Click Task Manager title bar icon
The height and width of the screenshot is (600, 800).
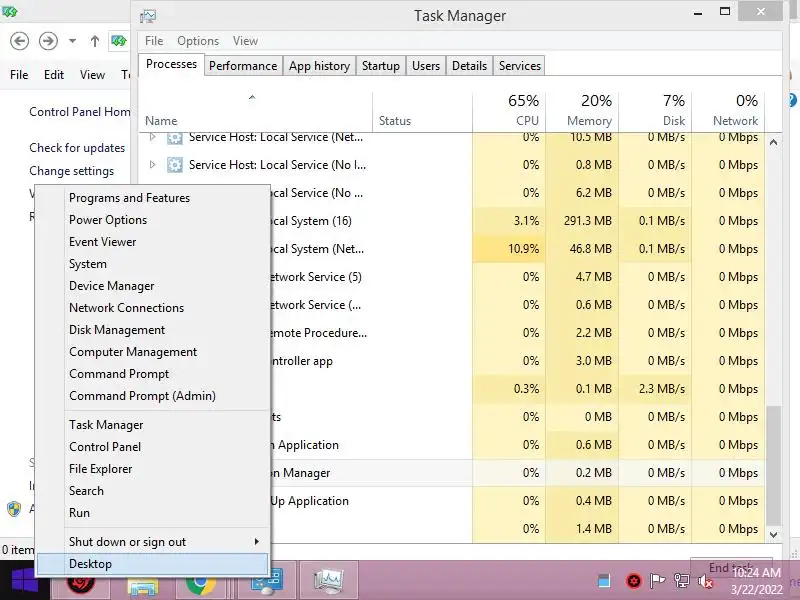pos(148,16)
